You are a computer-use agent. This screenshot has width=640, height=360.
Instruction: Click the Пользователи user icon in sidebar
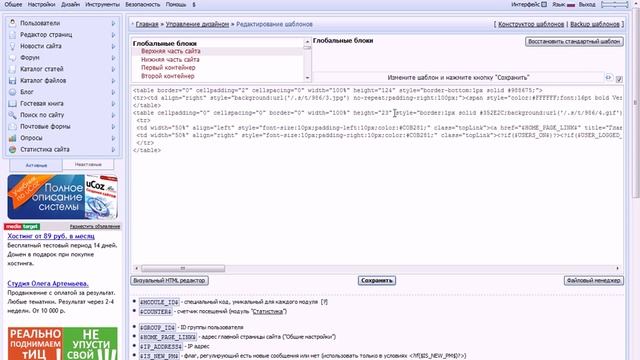tap(13, 23)
